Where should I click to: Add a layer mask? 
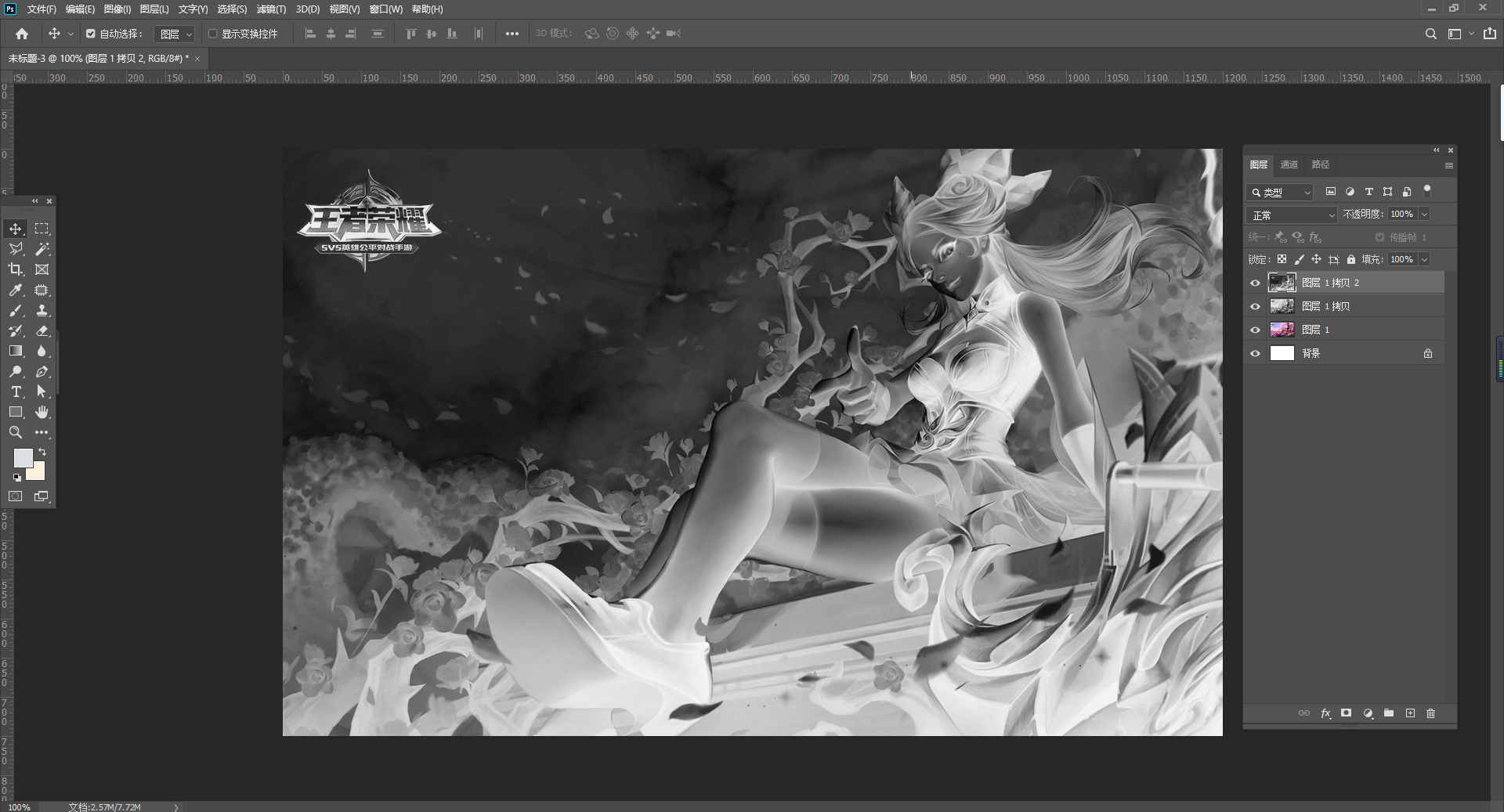coord(1346,713)
